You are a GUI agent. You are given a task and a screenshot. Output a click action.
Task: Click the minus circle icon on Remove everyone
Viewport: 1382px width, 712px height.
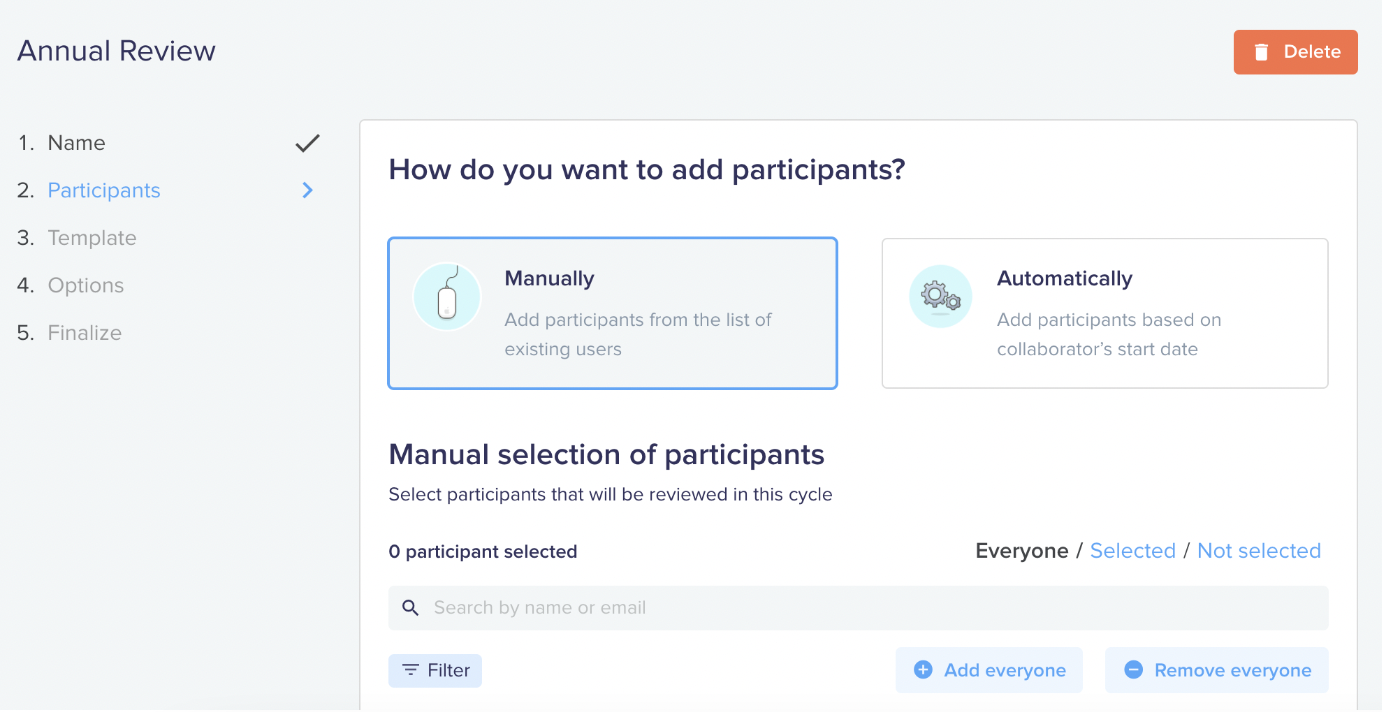click(x=1133, y=670)
